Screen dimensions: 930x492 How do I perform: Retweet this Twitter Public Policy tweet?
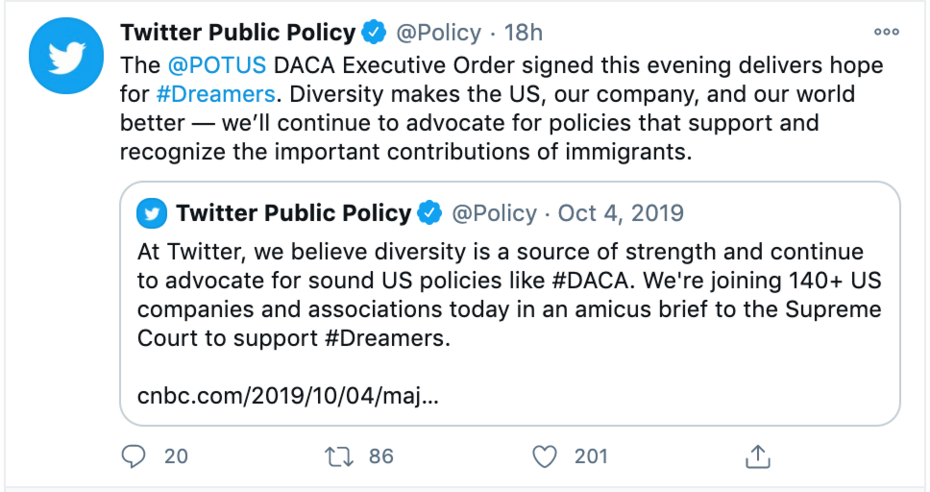click(339, 457)
